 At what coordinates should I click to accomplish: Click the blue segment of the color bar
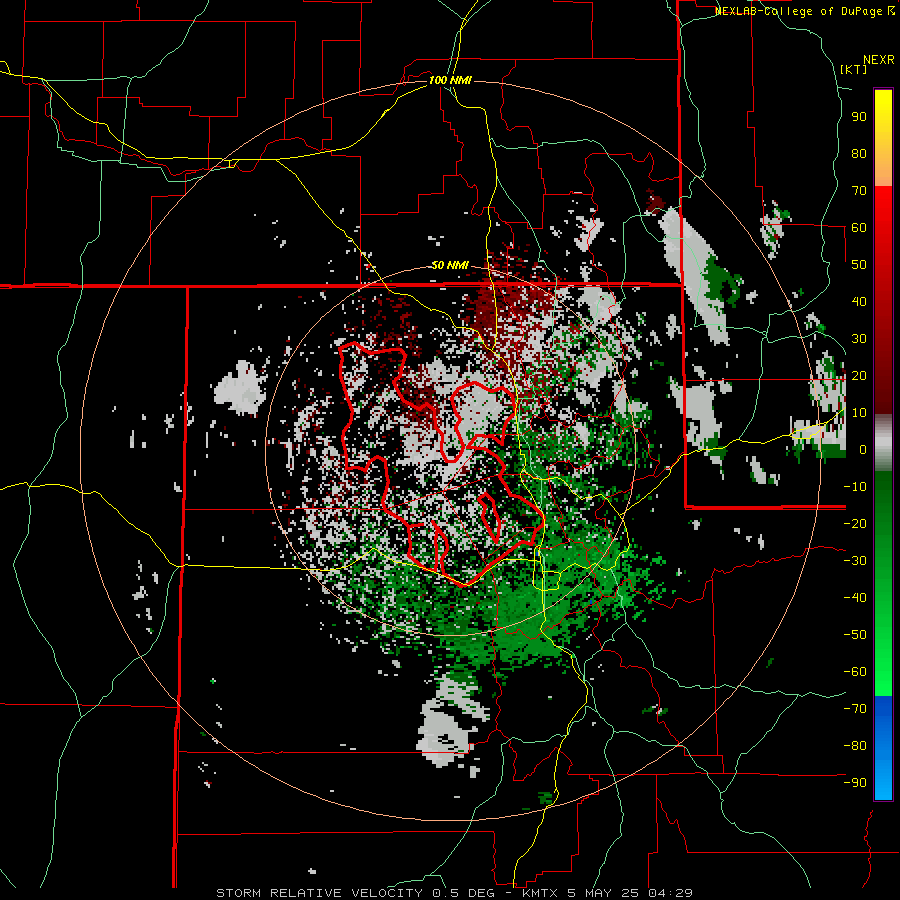(883, 748)
